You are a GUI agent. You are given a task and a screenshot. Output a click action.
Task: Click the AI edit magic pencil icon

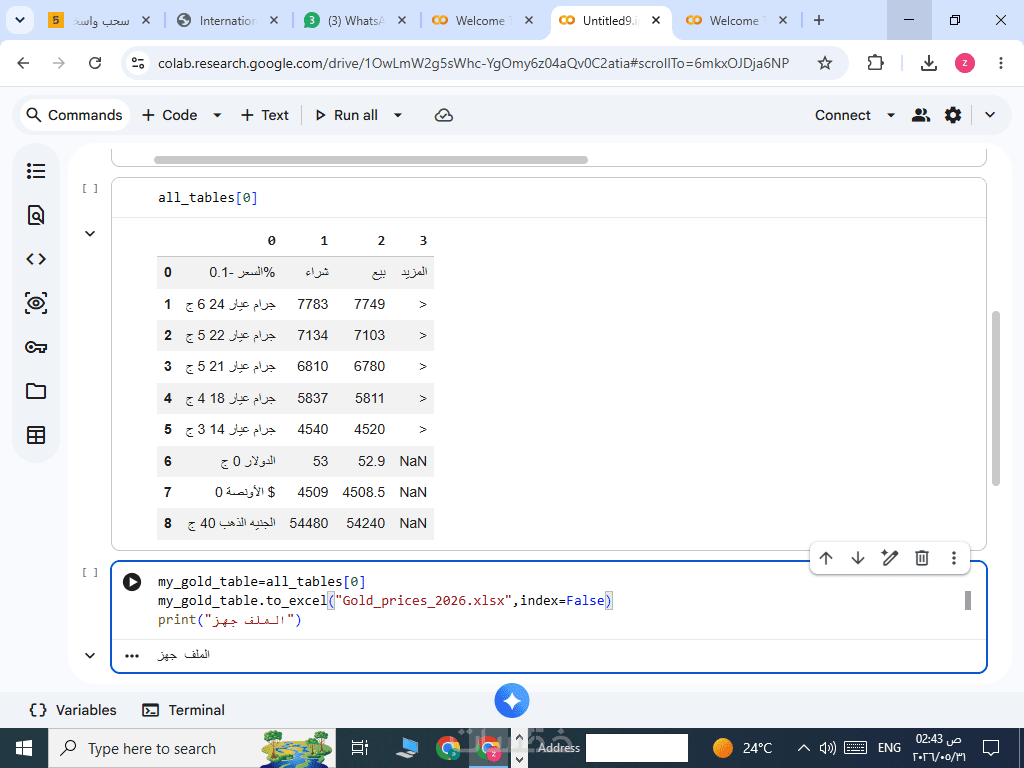(889, 558)
